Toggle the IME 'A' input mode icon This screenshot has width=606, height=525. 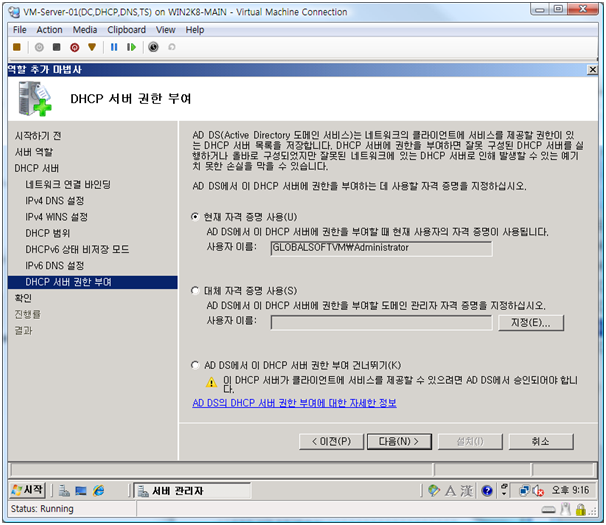[x=450, y=491]
